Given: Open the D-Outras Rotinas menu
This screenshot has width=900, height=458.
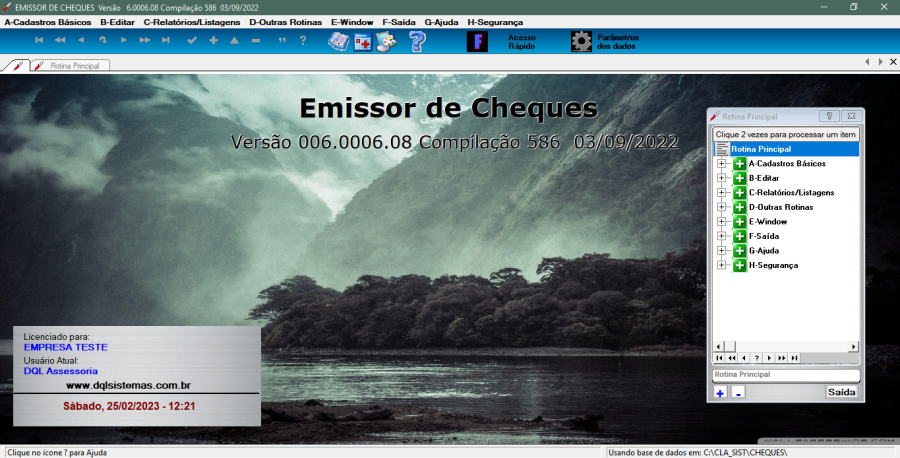Looking at the screenshot, I should 285,21.
